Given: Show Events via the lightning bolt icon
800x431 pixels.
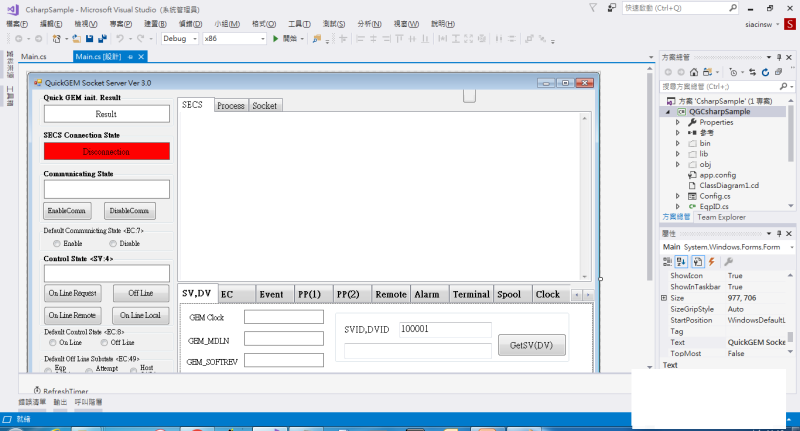Looking at the screenshot, I should click(712, 262).
